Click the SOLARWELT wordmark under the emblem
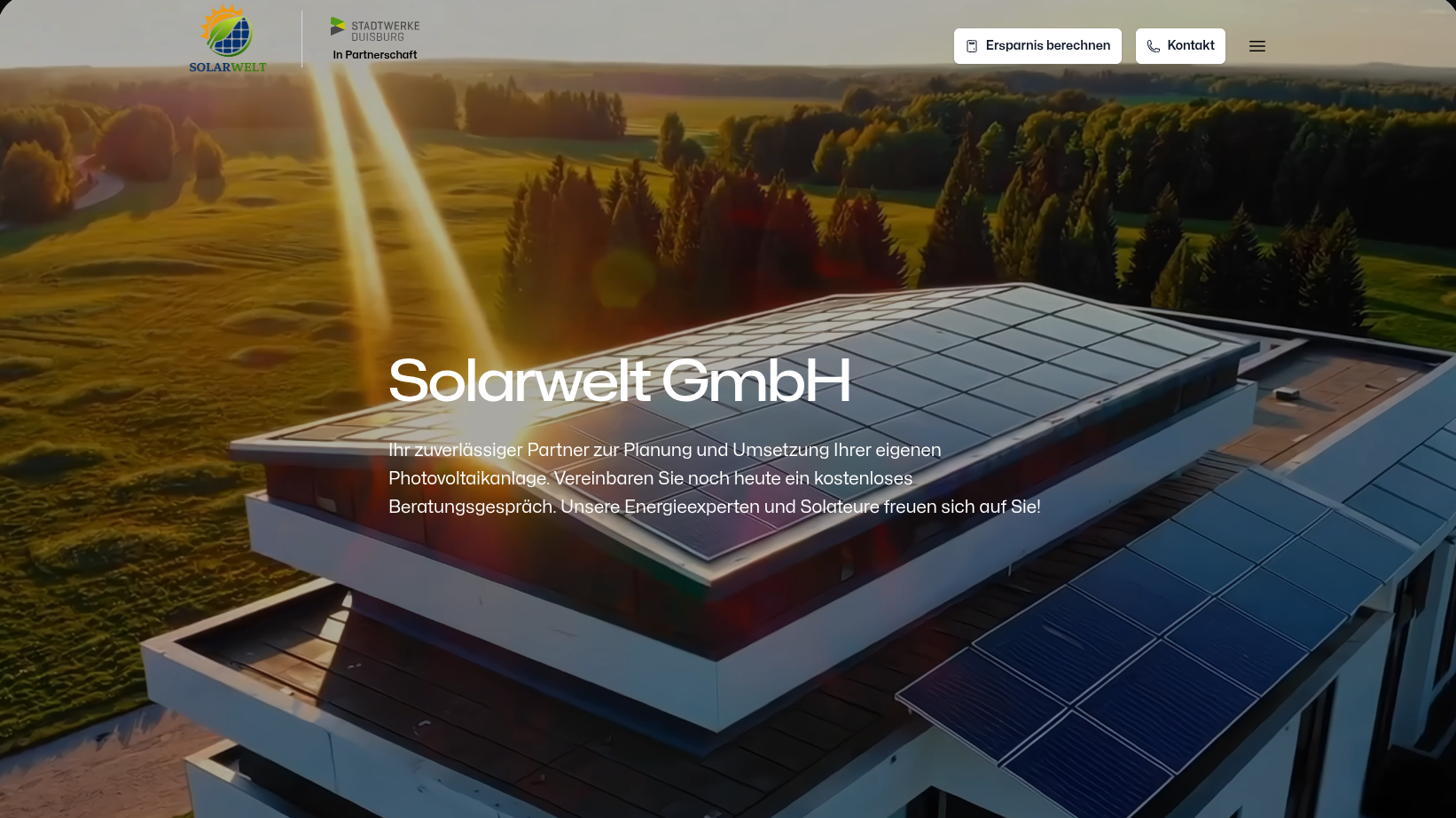This screenshot has height=818, width=1456. click(x=227, y=67)
